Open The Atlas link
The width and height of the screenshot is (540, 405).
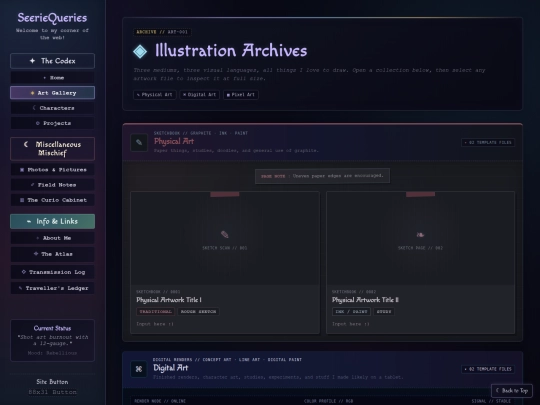[x=52, y=254]
